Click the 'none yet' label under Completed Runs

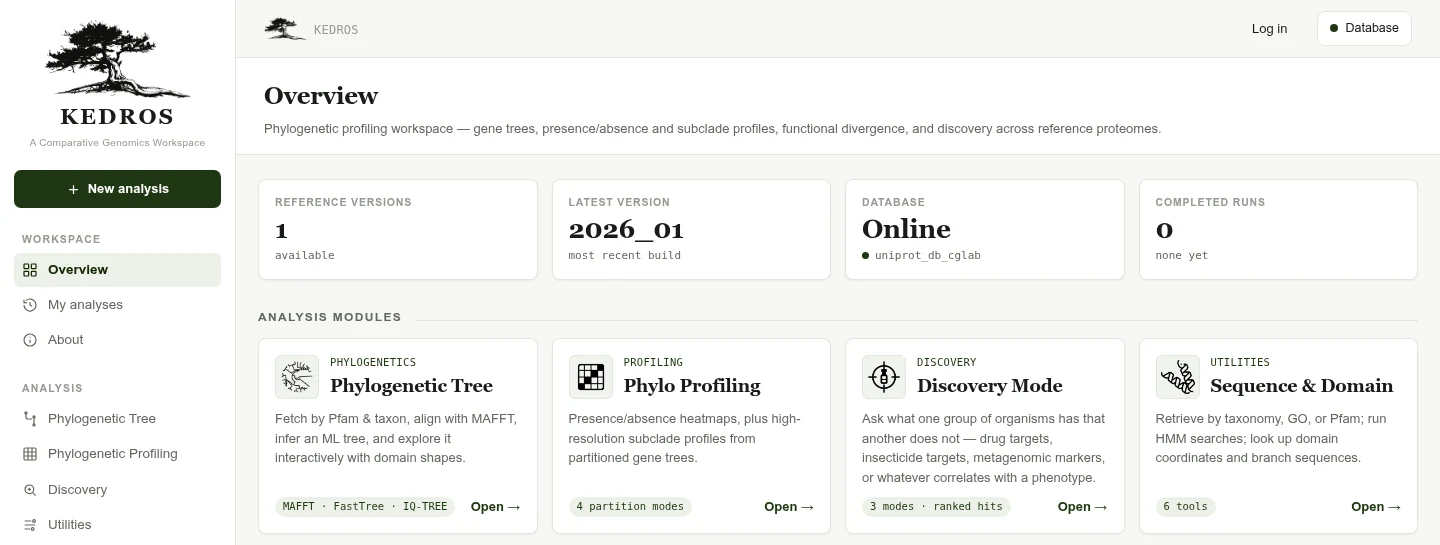coord(1182,256)
